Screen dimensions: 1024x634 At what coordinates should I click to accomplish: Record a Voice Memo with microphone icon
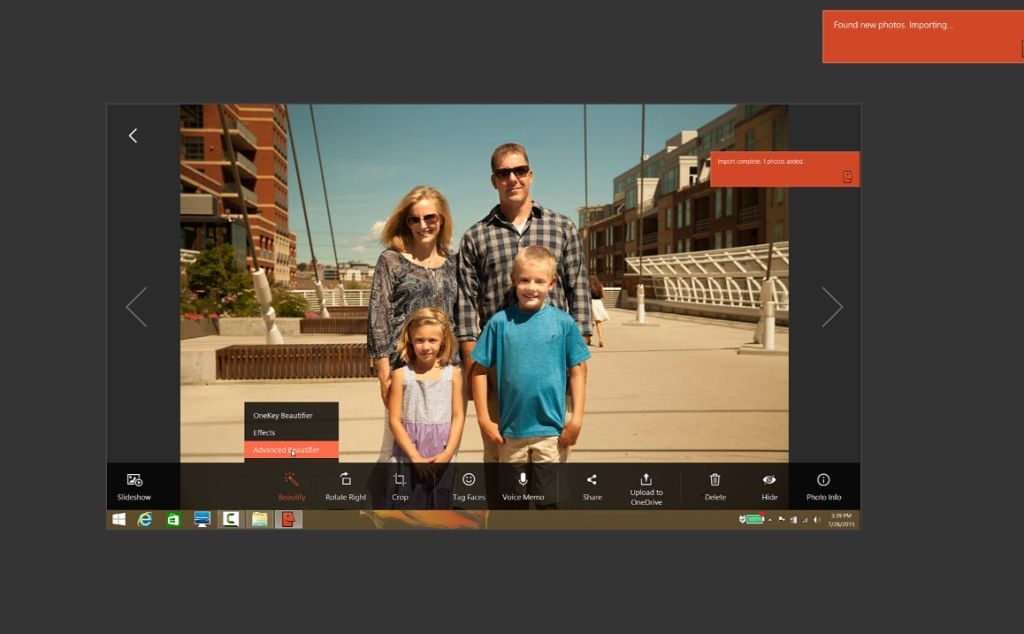(523, 480)
